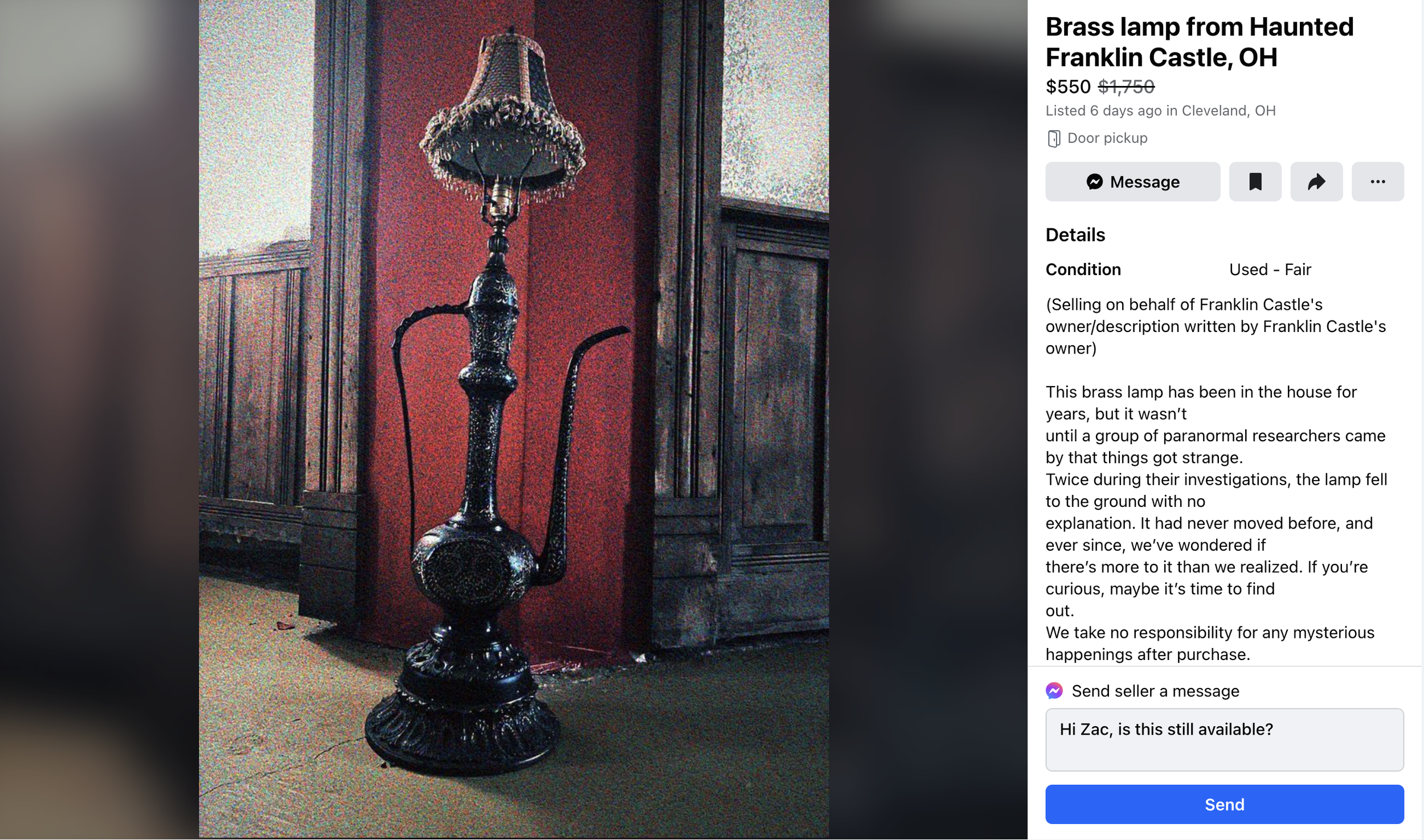The width and height of the screenshot is (1424, 840).
Task: Select the Brass lamp from Haunted Franklin Castle title
Action: (x=1199, y=42)
